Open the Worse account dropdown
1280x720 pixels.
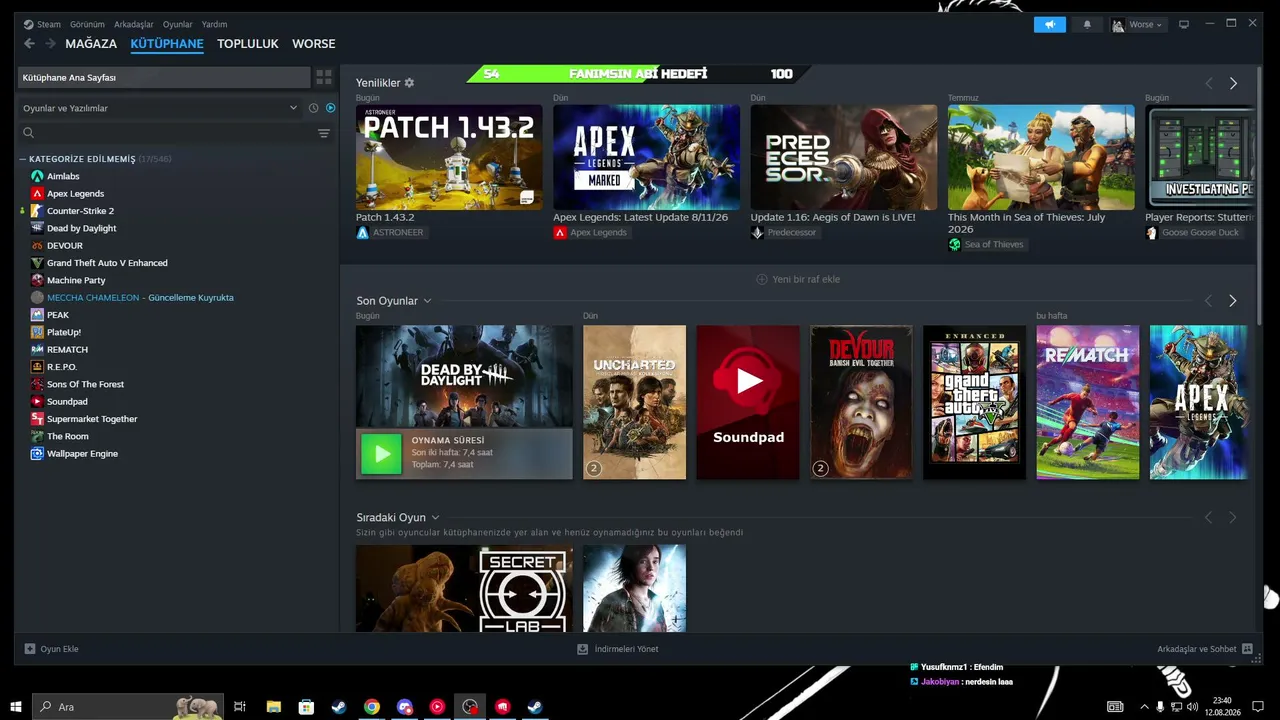click(1139, 24)
